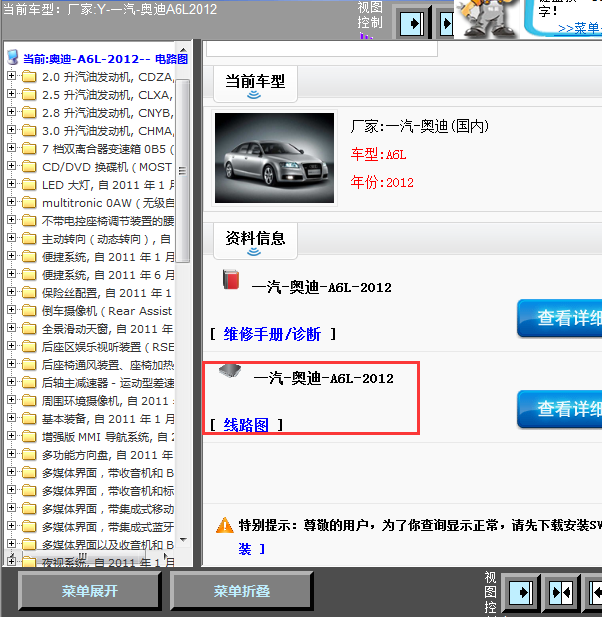Select 夜视系统, 自 2011 年 1 月 item
Image resolution: width=602 pixels, height=617 pixels.
[x=108, y=562]
